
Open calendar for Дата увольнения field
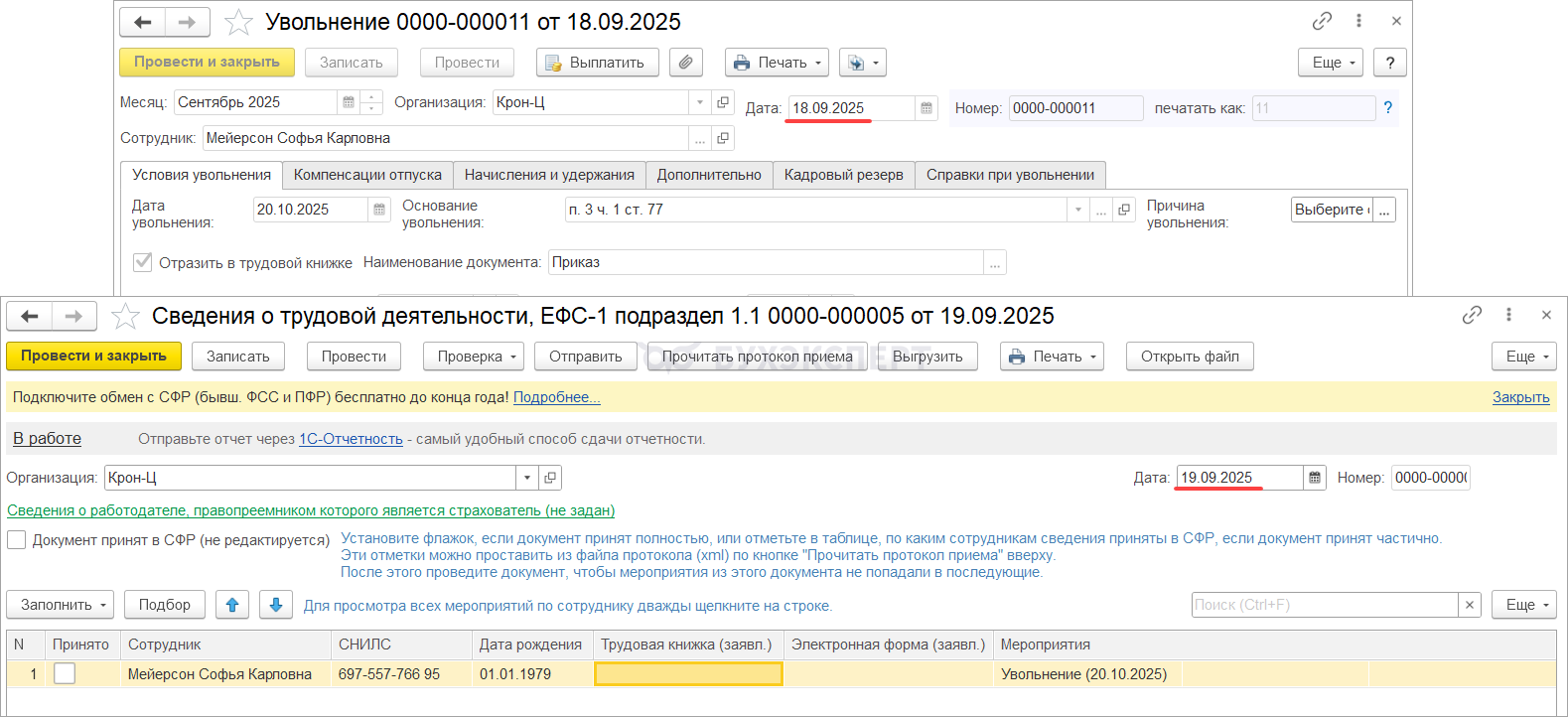click(x=379, y=210)
